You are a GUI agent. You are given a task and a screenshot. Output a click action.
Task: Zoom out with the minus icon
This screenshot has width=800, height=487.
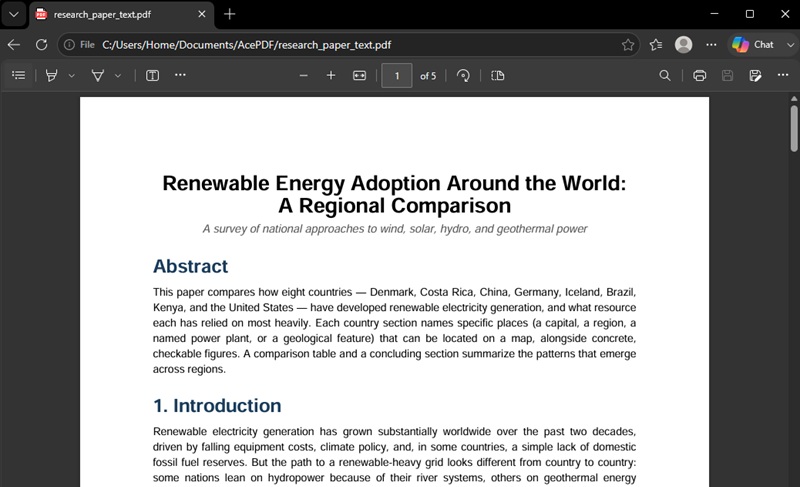(x=304, y=75)
